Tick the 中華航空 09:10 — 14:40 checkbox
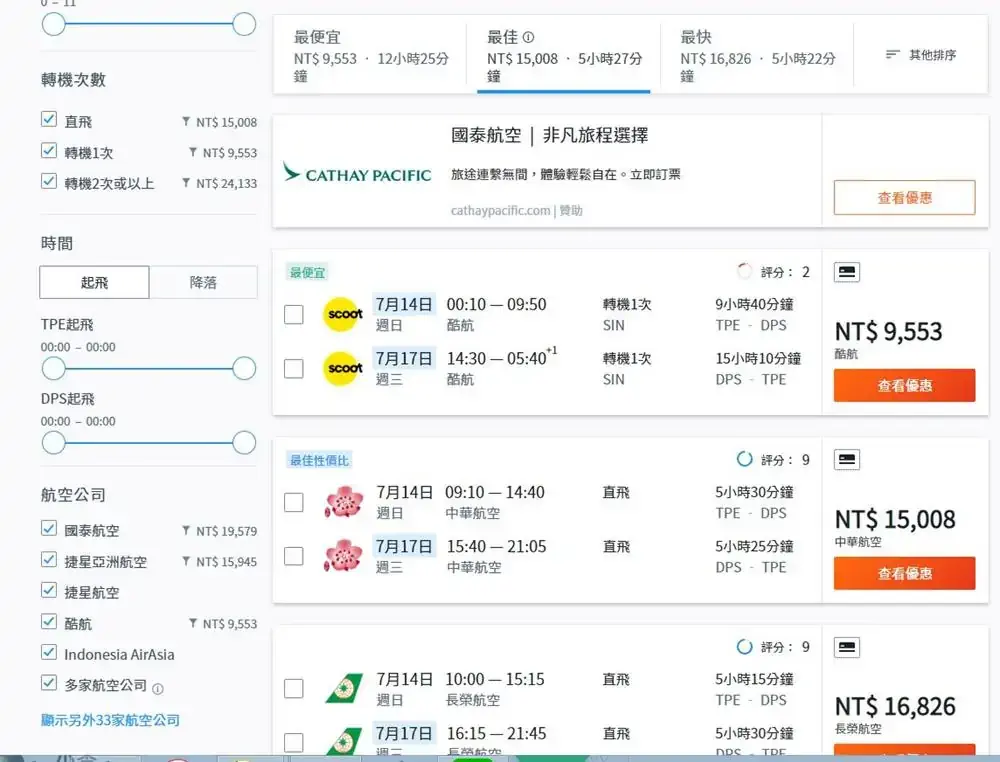Image resolution: width=1000 pixels, height=762 pixels. click(293, 502)
